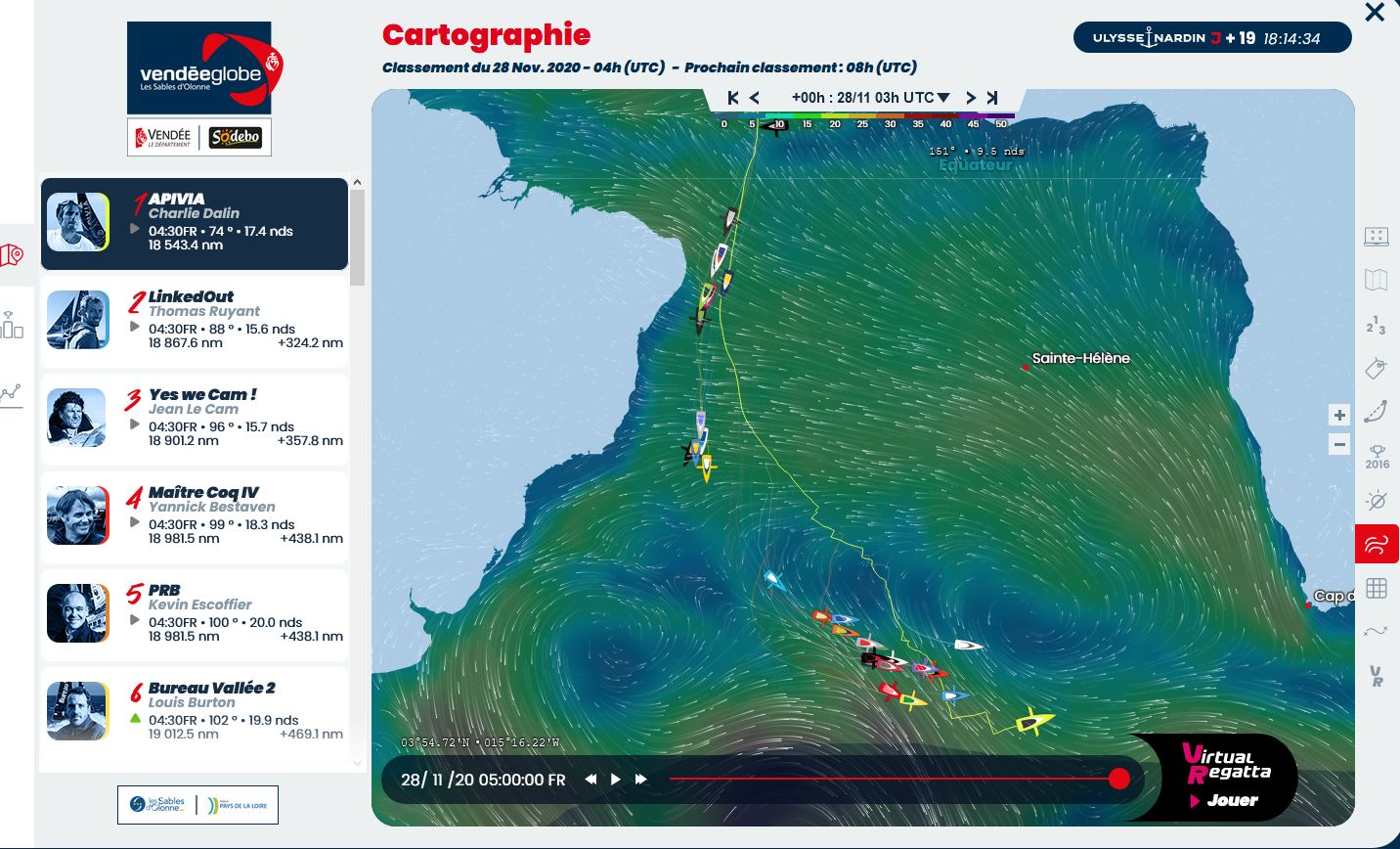Click Charlie Dalin's portrait thumbnail

coord(77,222)
